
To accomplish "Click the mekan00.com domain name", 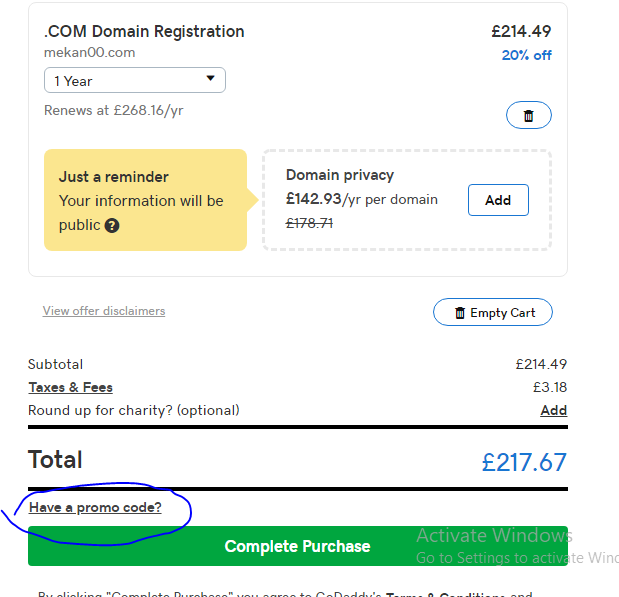I will point(89,53).
